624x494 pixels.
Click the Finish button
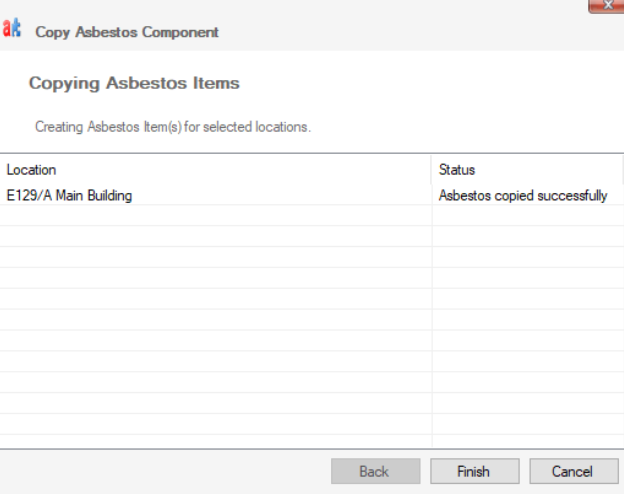point(474,471)
